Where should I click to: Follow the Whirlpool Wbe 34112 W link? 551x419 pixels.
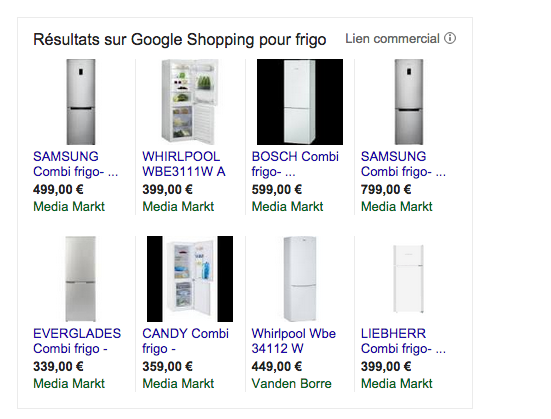pos(294,341)
